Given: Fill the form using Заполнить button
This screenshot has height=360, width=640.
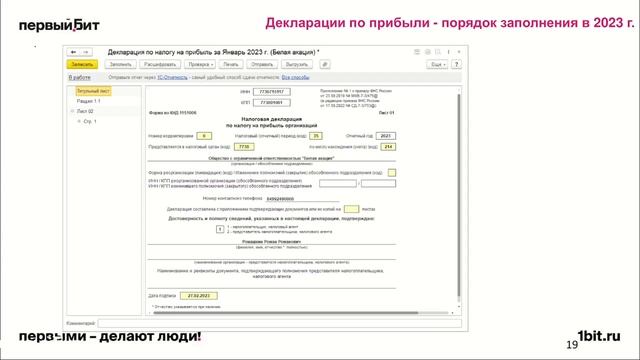Looking at the screenshot, I should pyautogui.click(x=120, y=64).
